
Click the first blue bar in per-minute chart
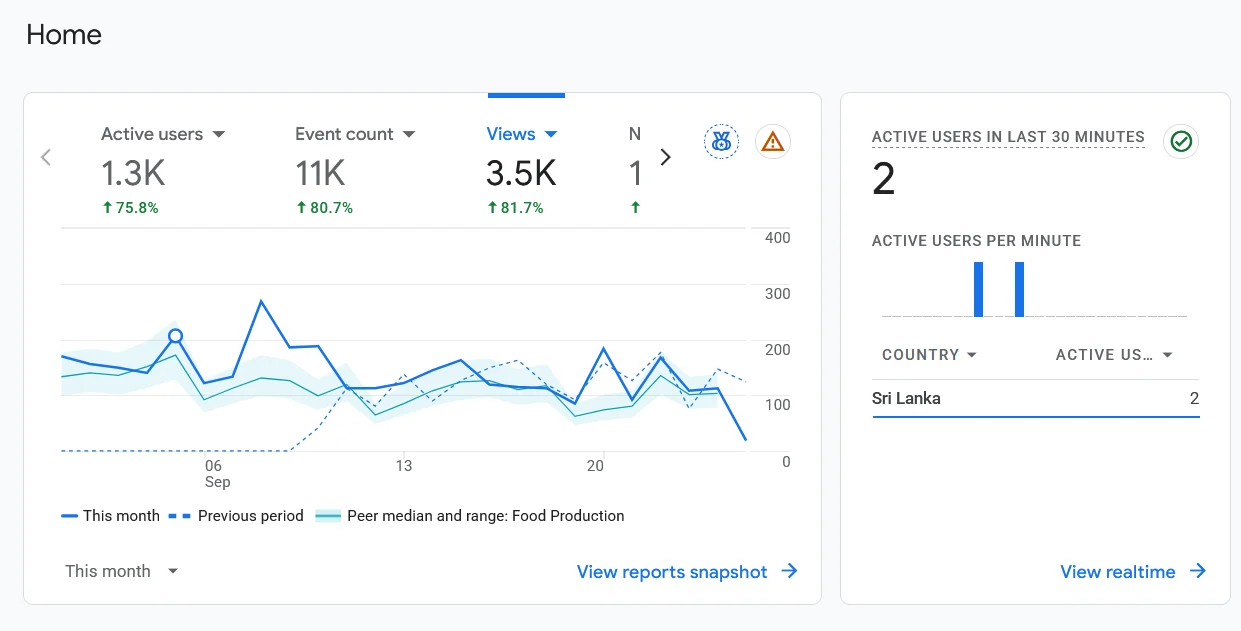point(979,289)
